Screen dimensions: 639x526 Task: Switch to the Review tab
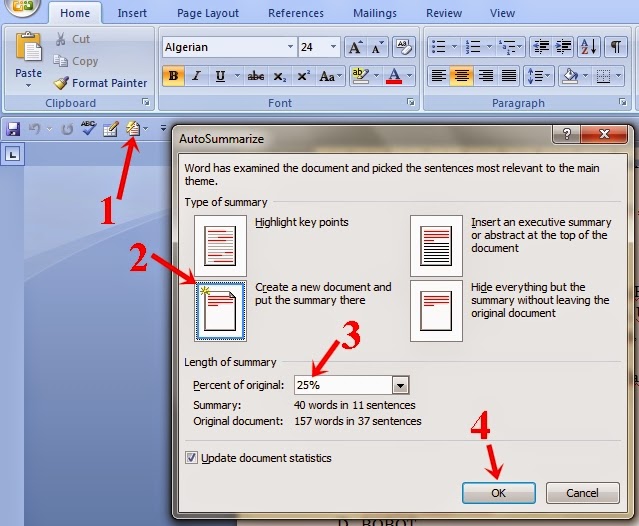444,13
